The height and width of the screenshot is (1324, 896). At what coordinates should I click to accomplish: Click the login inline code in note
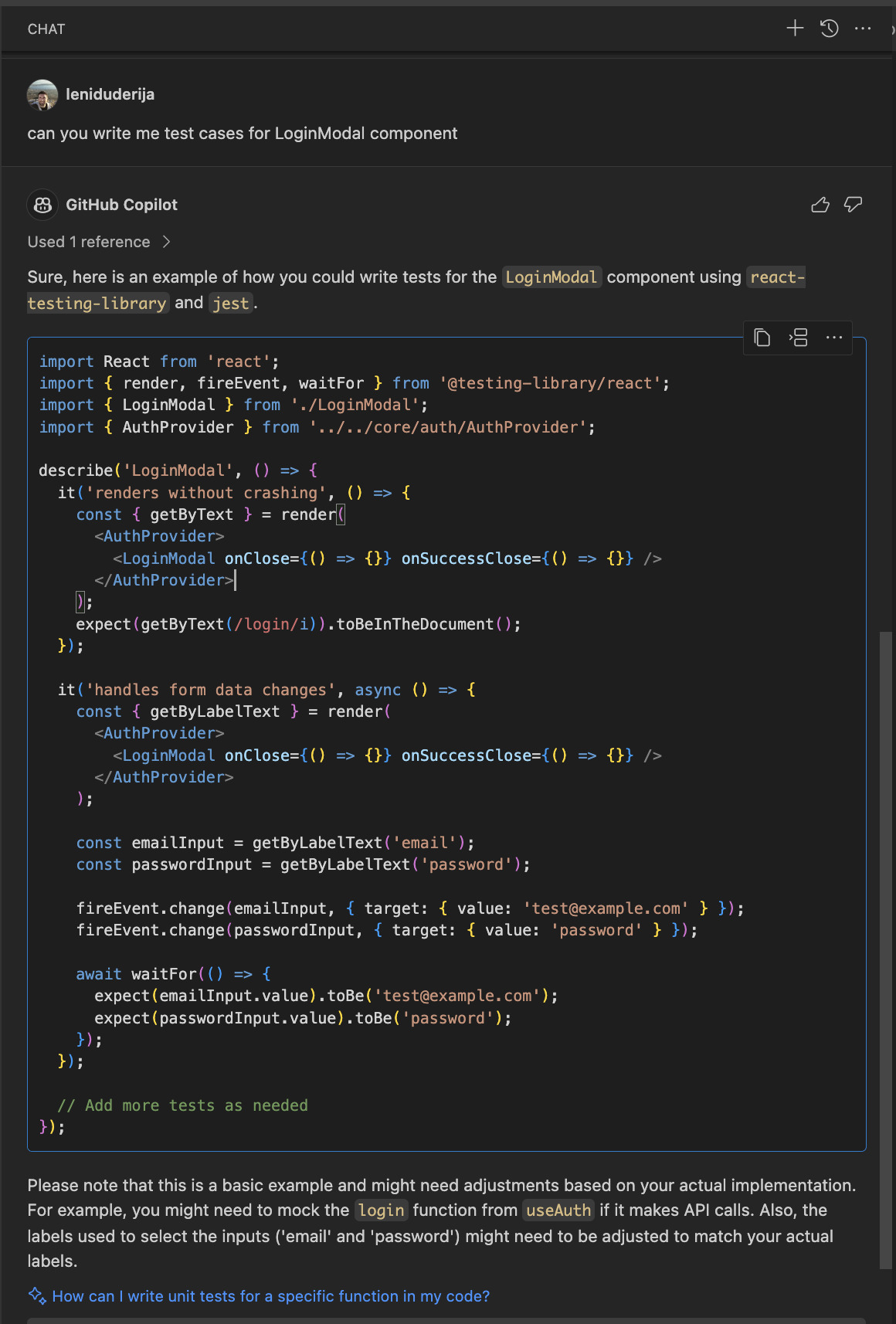tap(382, 1210)
